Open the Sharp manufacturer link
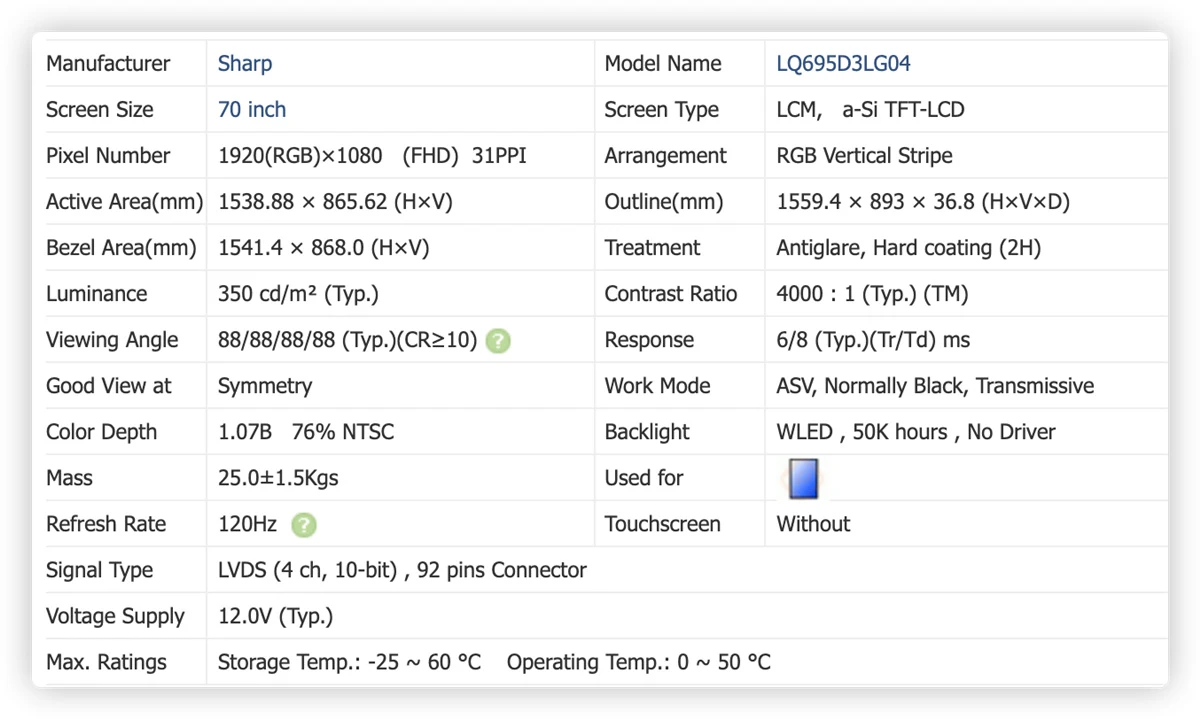Viewport: 1200px width, 719px height. click(245, 63)
